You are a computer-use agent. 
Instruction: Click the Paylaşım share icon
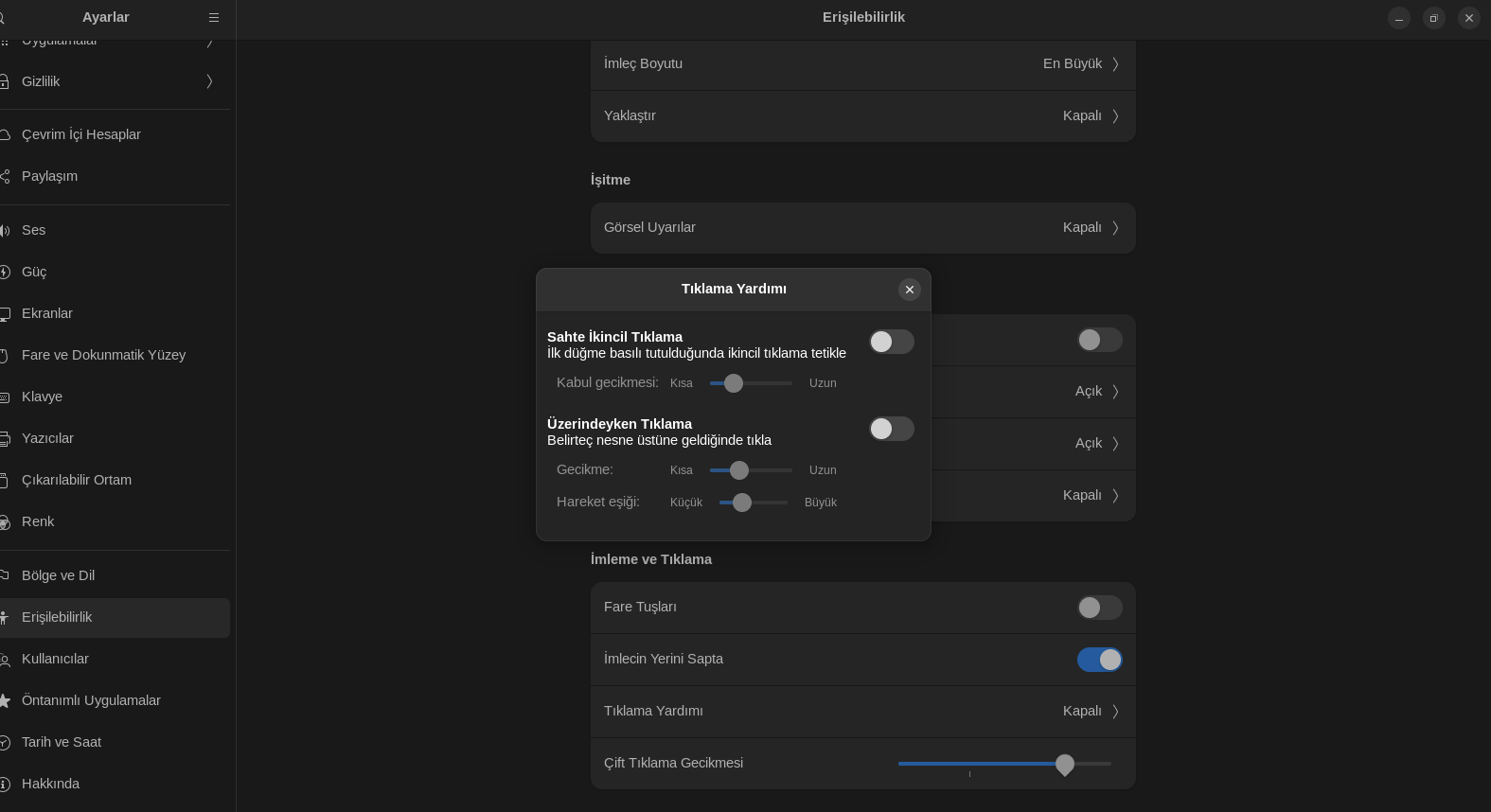[x=5, y=177]
